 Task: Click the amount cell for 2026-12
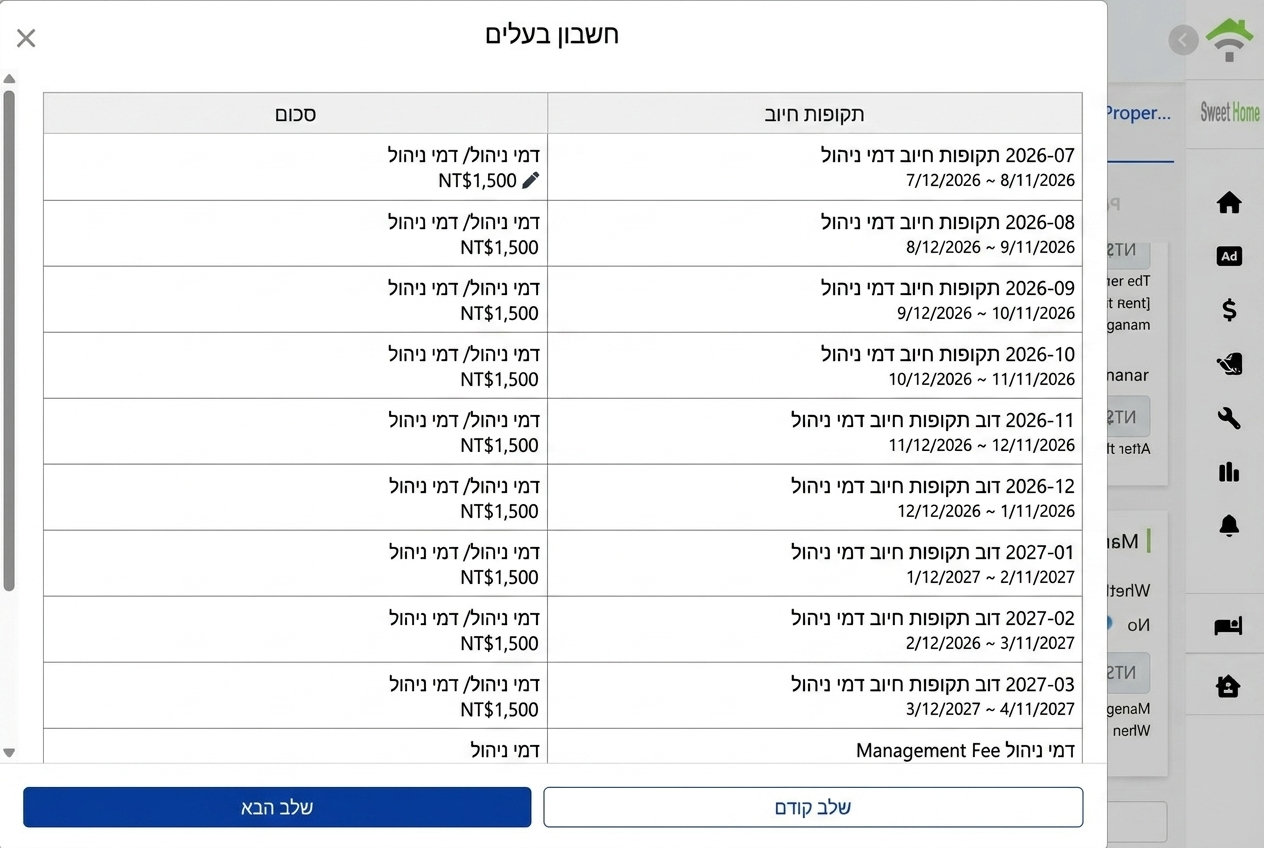pyautogui.click(x=296, y=497)
